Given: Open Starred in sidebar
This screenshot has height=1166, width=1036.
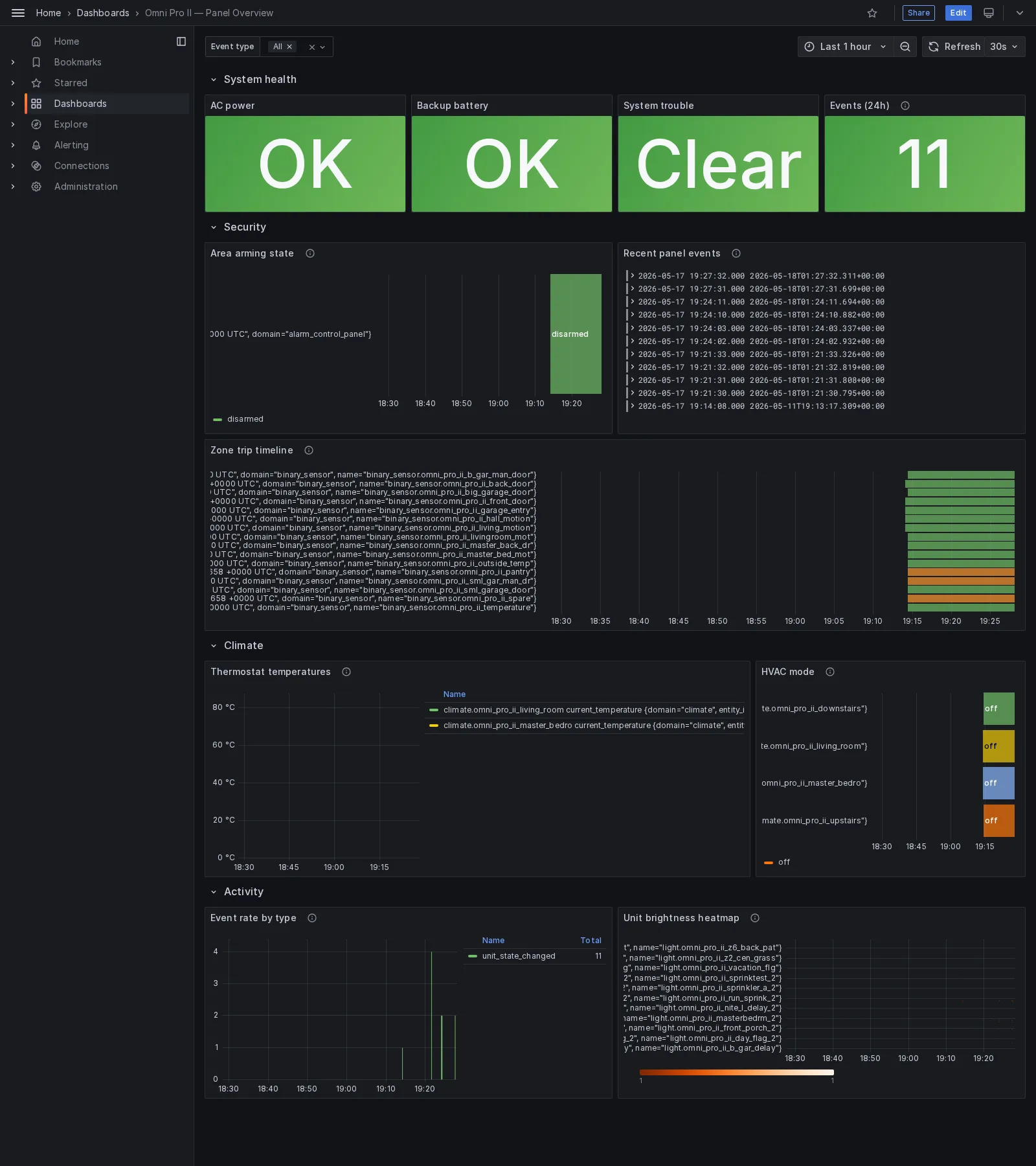Looking at the screenshot, I should point(71,83).
